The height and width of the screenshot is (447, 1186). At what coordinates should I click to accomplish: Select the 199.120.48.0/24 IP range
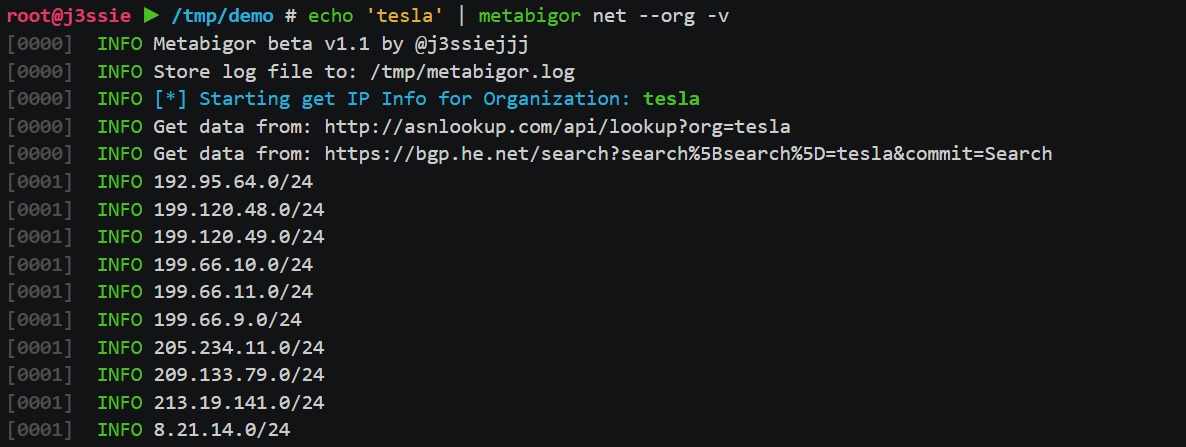(x=239, y=209)
